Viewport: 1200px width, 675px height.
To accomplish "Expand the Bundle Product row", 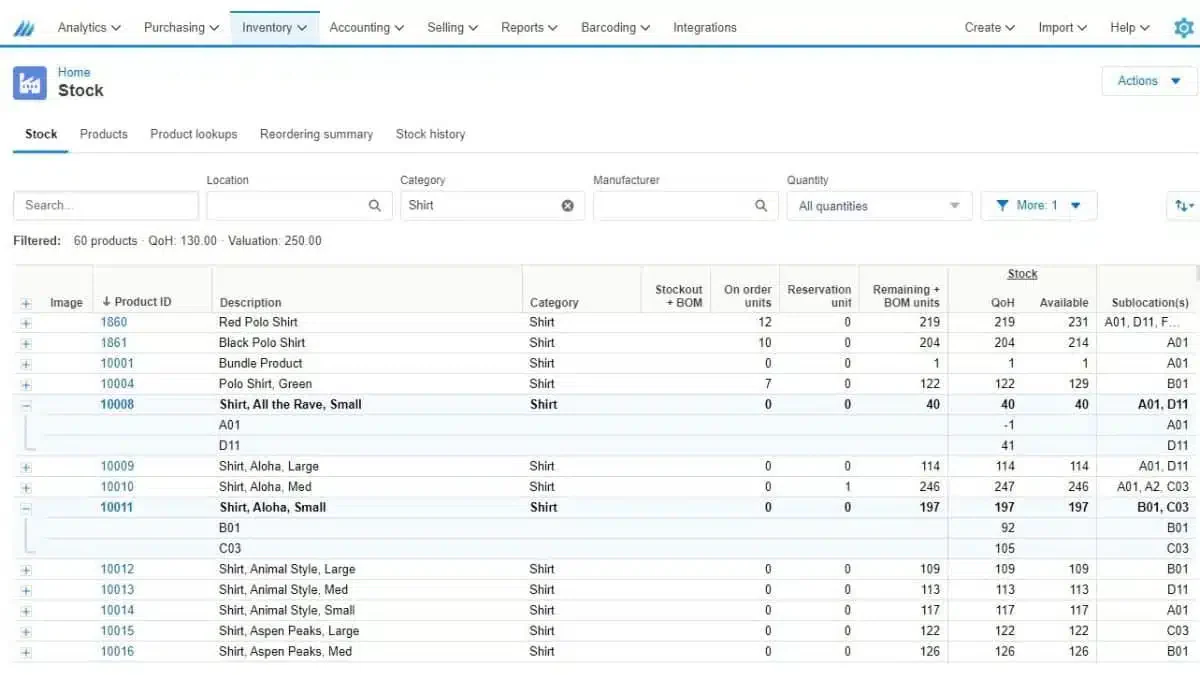I will 26,364.
